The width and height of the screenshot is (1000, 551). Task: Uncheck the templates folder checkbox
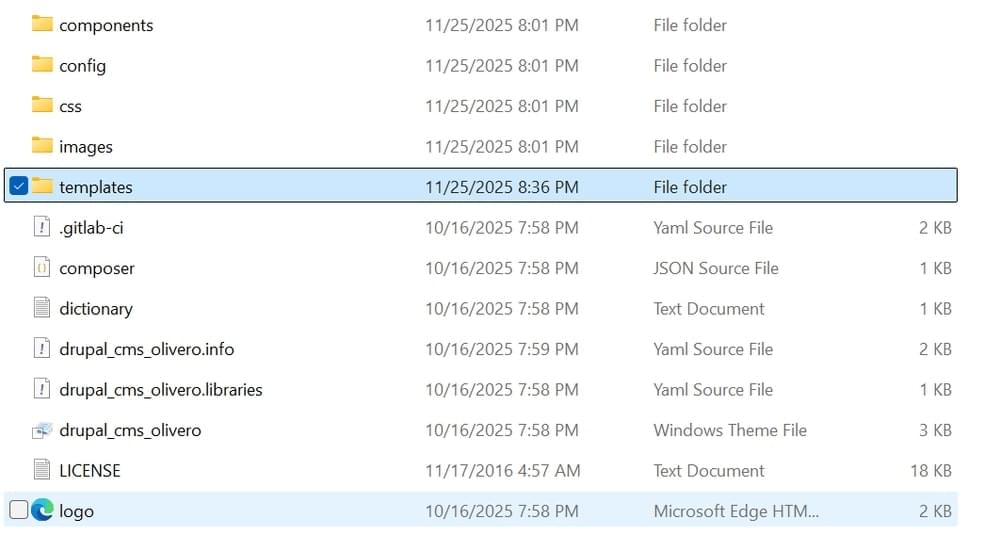point(18,186)
